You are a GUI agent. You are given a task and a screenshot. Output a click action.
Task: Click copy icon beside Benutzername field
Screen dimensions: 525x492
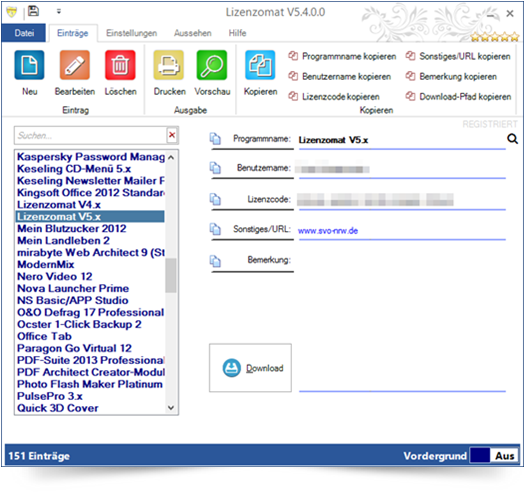pyautogui.click(x=215, y=167)
